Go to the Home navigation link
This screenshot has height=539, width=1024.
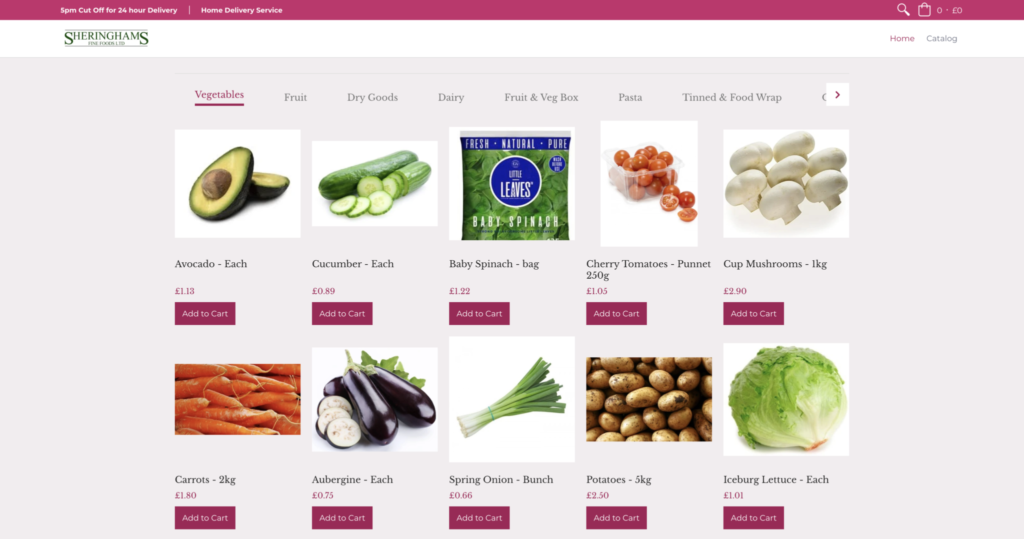tap(901, 39)
